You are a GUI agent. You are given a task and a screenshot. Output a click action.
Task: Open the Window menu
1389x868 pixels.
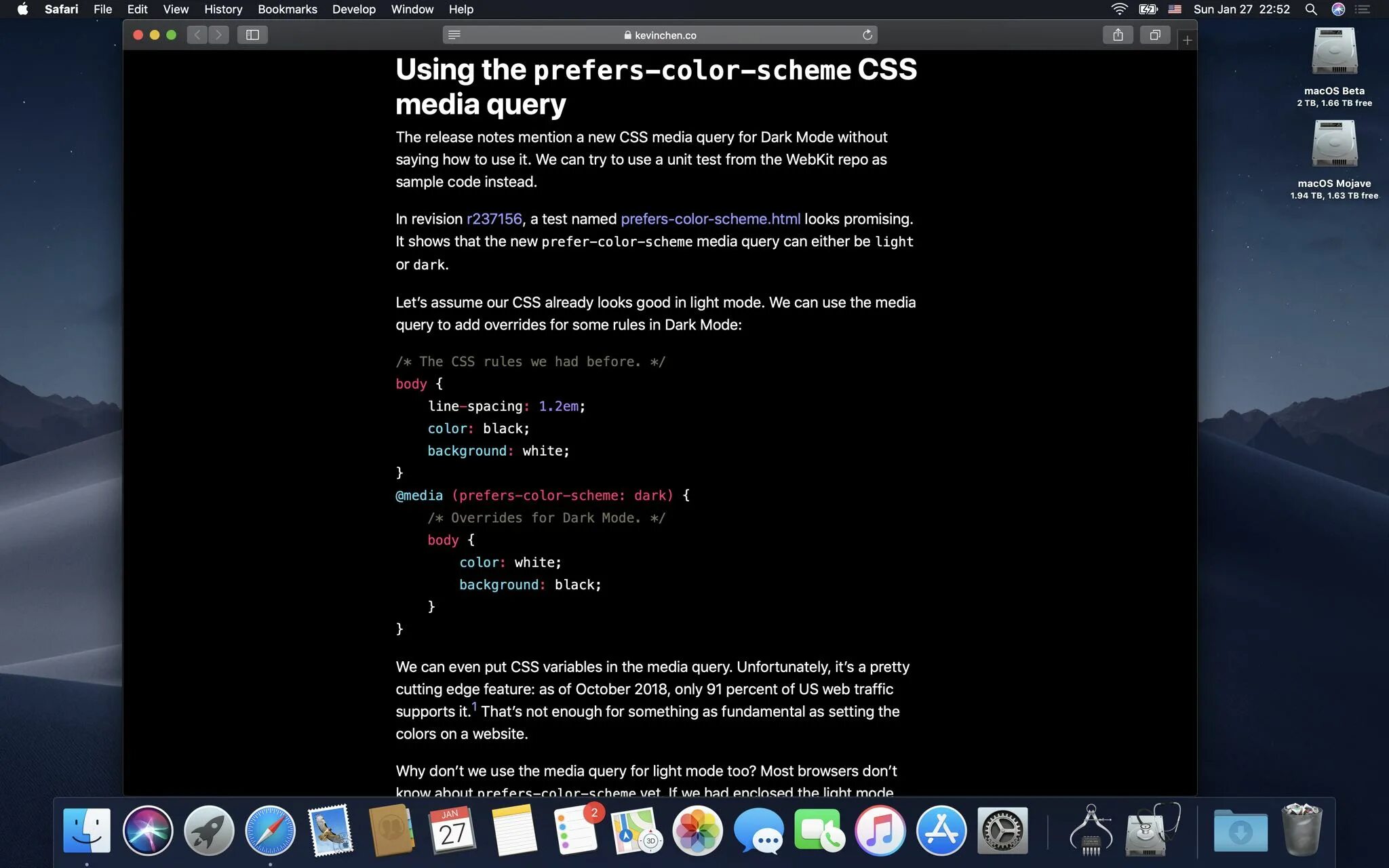(x=412, y=9)
